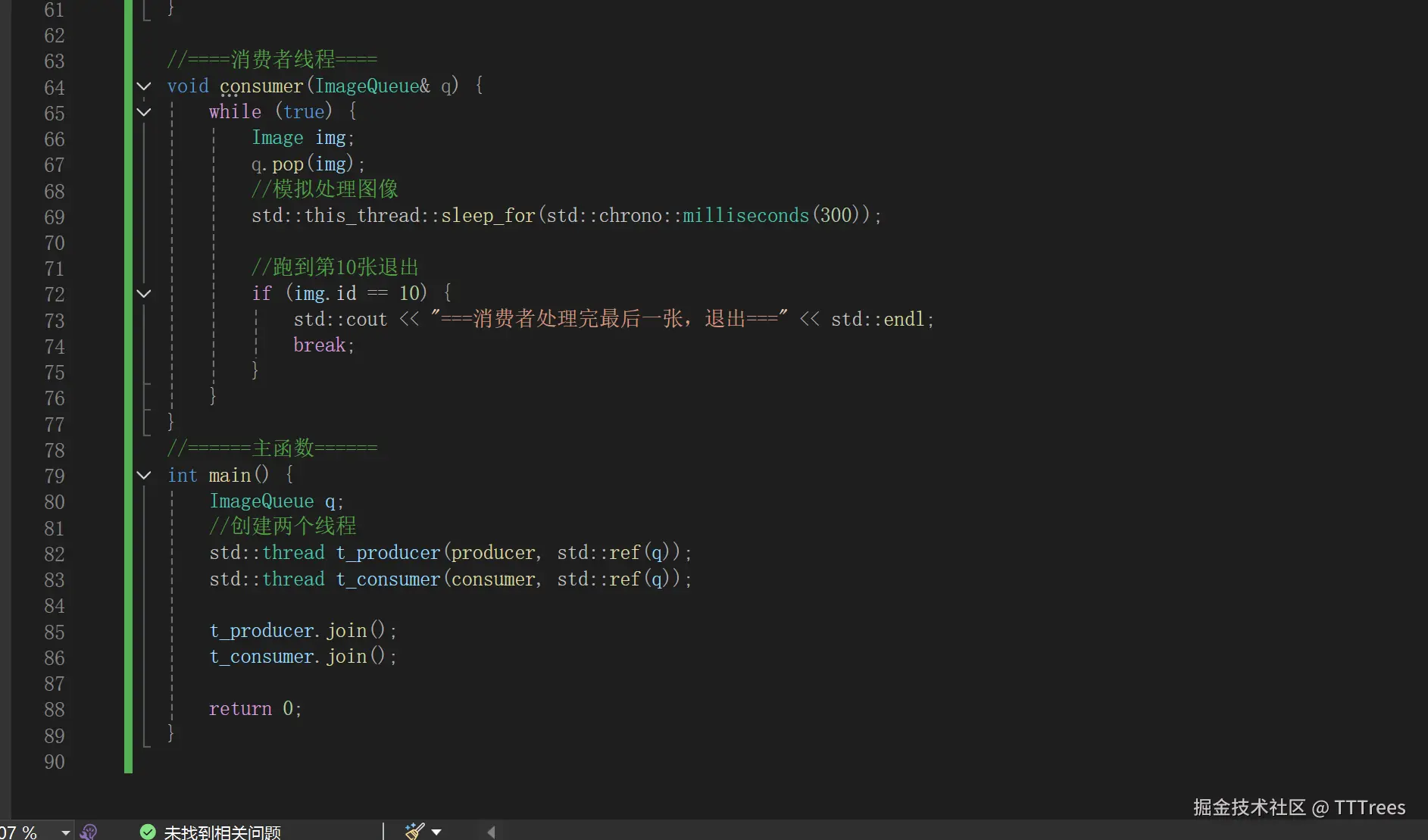Click line number 79 in the gutter
The image size is (1428, 840).
click(55, 476)
